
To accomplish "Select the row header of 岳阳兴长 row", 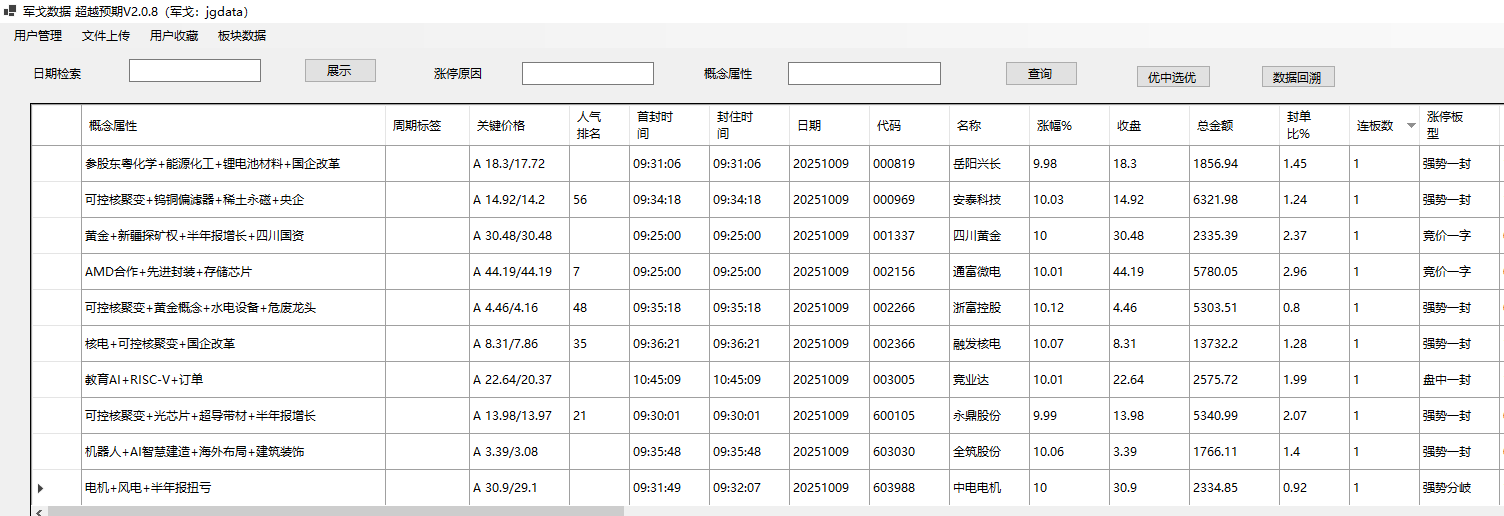I will [56, 164].
